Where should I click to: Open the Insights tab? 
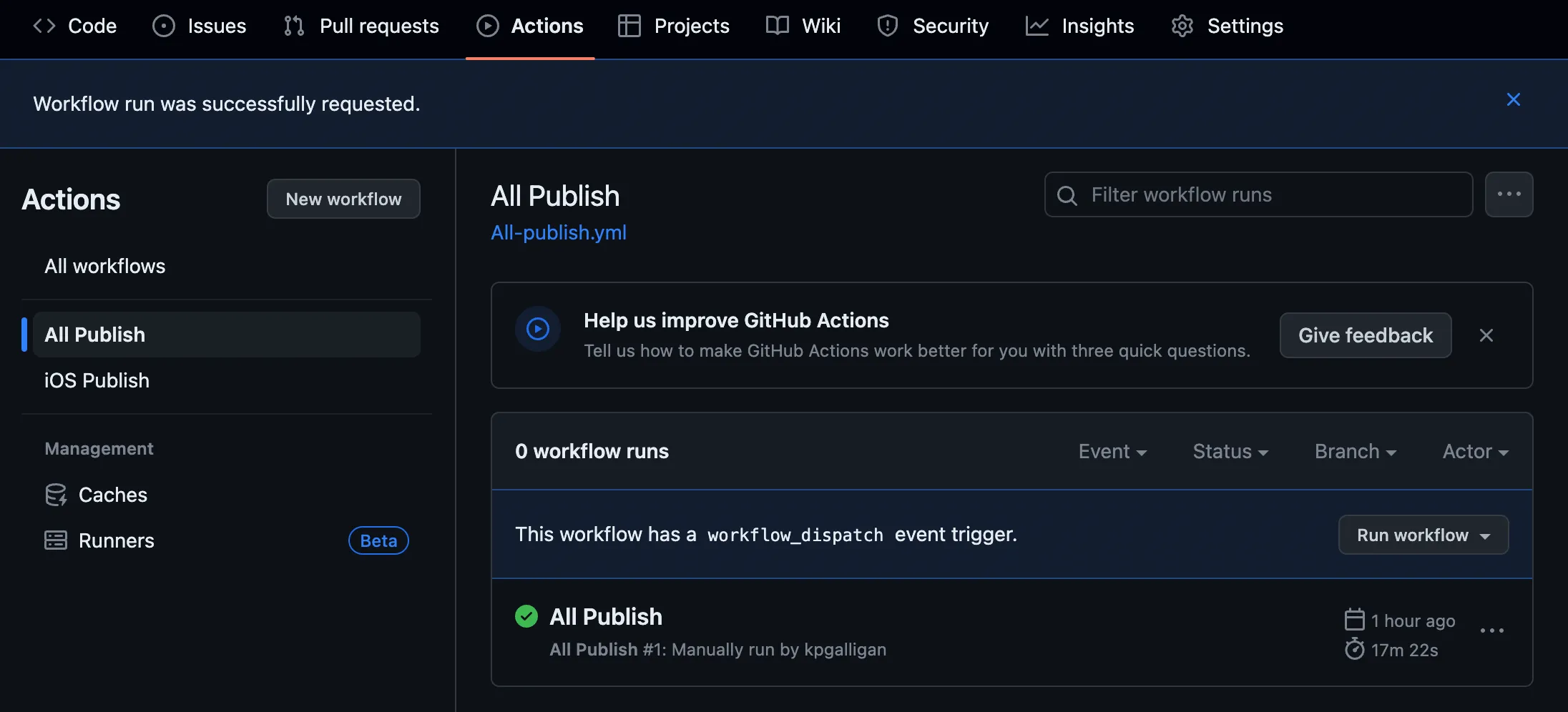tap(1080, 26)
